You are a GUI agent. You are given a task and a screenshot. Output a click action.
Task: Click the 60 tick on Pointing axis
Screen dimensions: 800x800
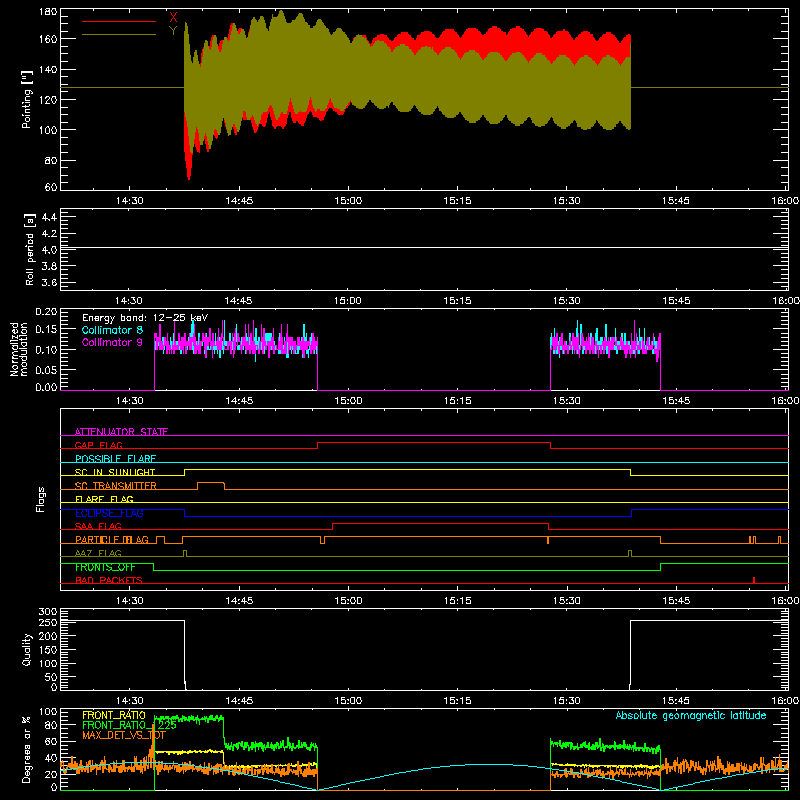coord(51,187)
